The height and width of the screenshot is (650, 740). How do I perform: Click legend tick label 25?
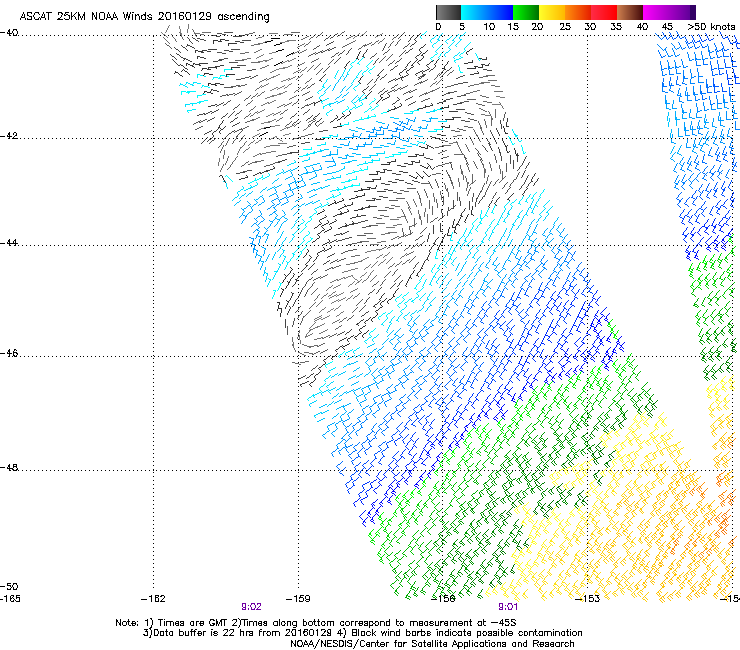565,27
